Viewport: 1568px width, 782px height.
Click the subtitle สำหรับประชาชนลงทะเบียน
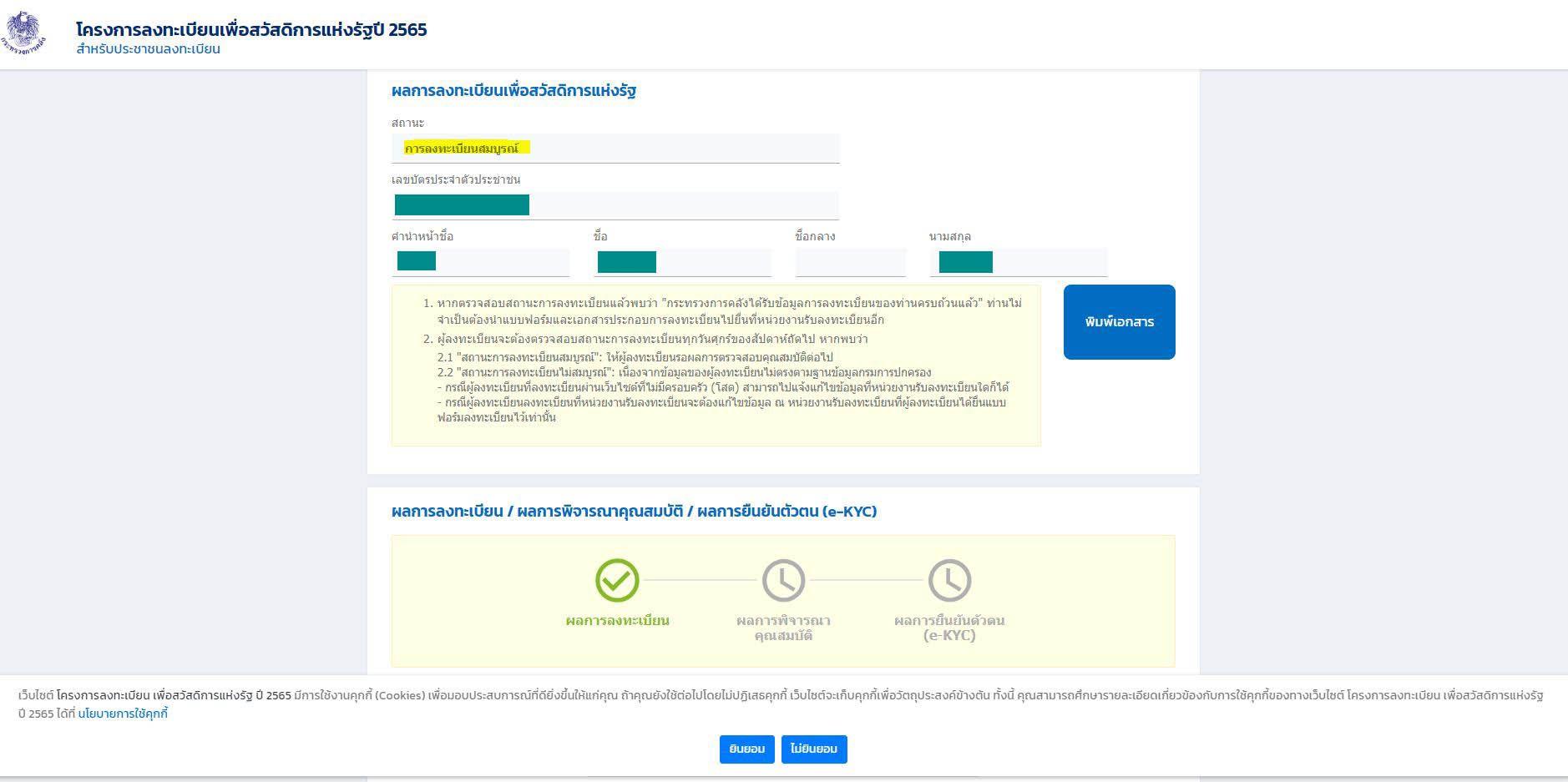click(148, 49)
